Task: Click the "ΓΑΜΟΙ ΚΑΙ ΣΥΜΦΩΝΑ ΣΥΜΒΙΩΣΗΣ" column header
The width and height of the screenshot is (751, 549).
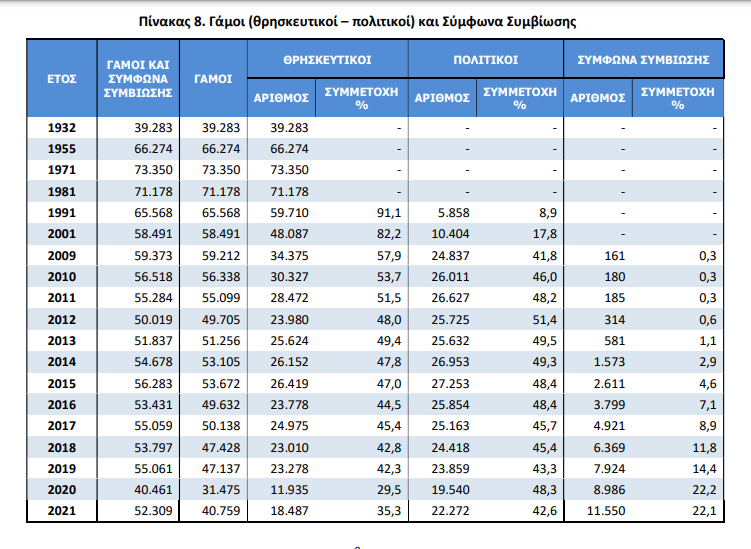Action: pos(140,78)
